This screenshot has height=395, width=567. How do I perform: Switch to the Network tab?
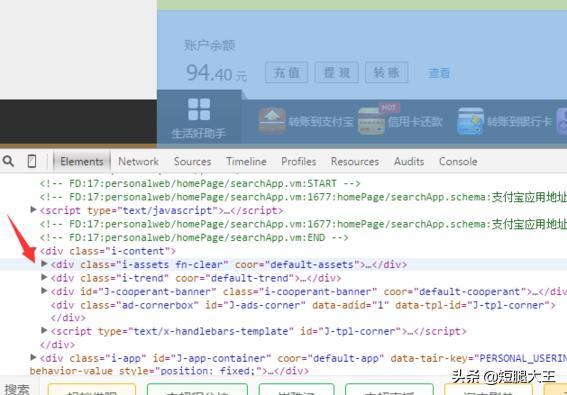[138, 161]
